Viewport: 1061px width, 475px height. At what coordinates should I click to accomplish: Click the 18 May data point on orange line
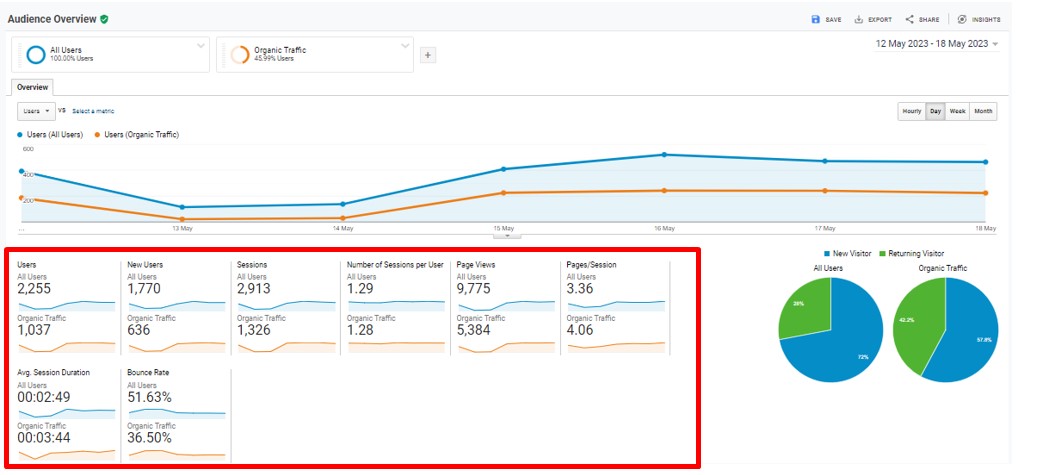[985, 193]
